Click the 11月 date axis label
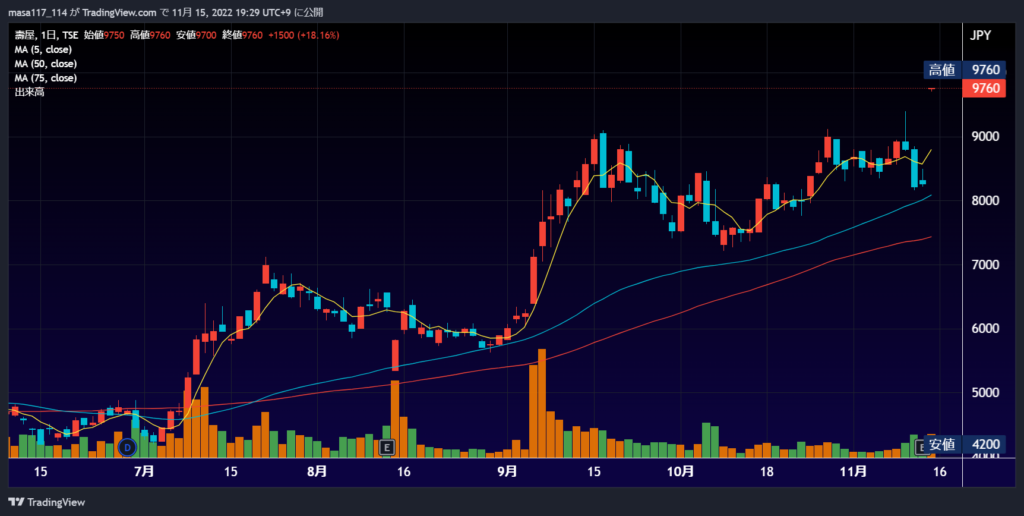 coord(853,471)
